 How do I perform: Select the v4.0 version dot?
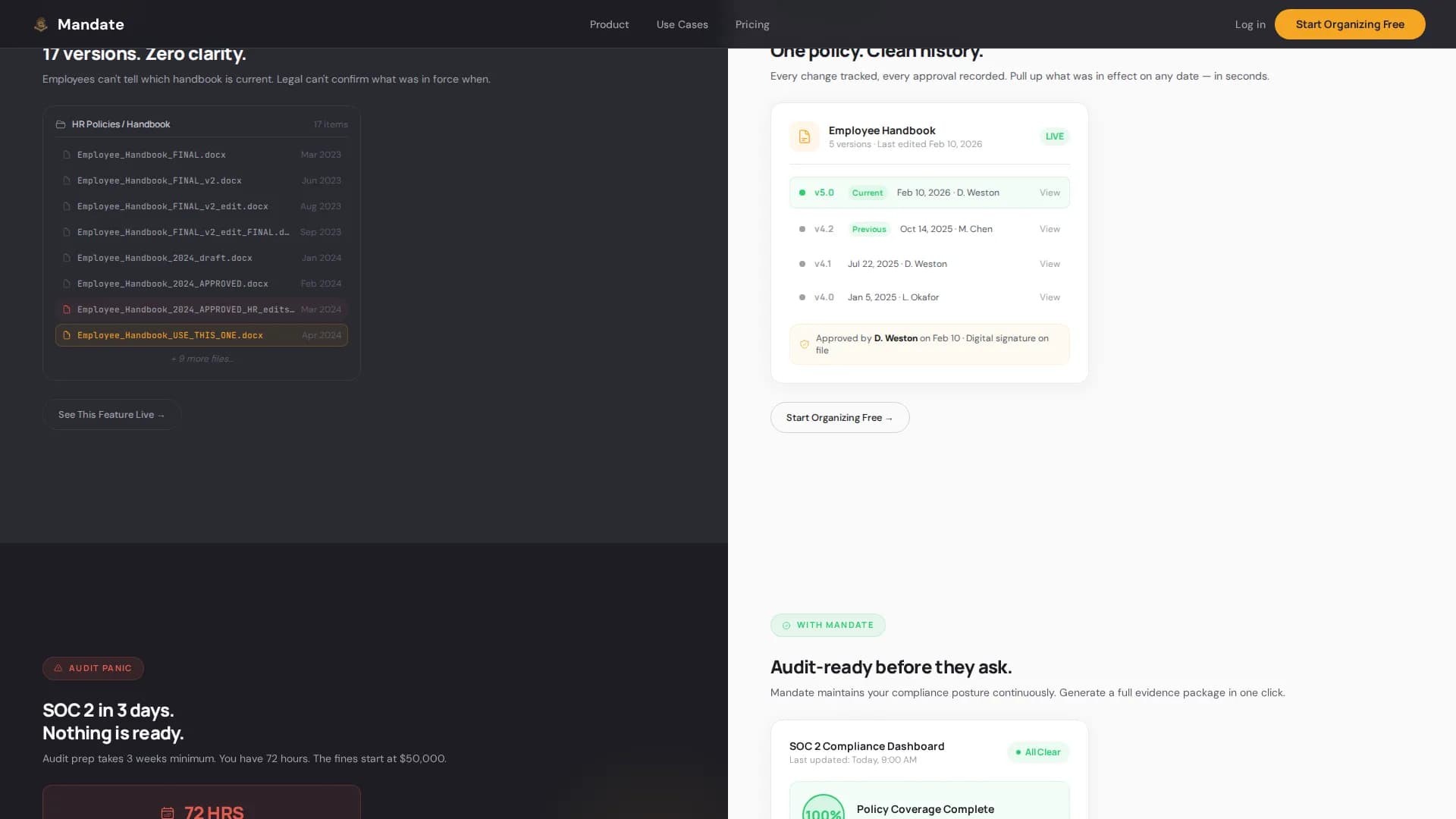(x=802, y=297)
